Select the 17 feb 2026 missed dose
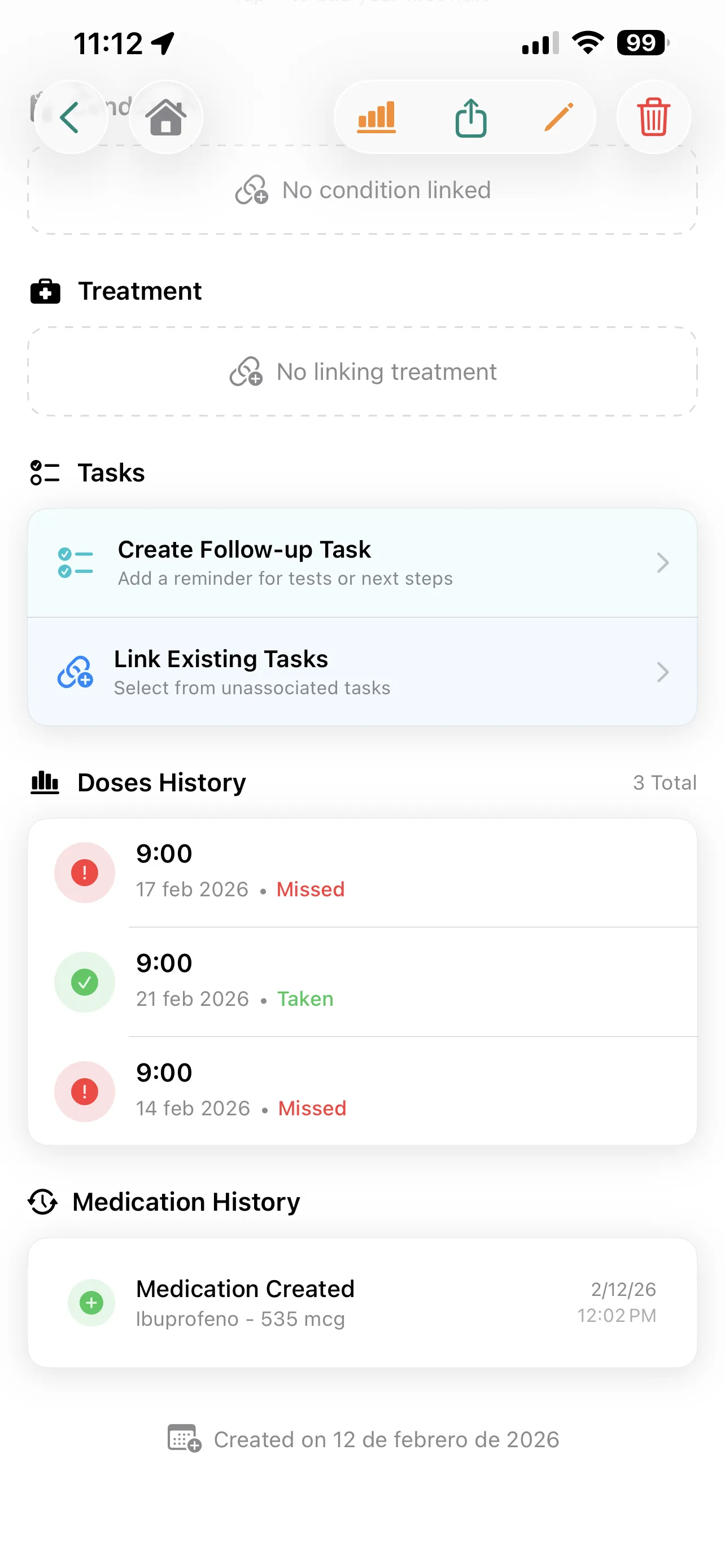 [x=362, y=873]
